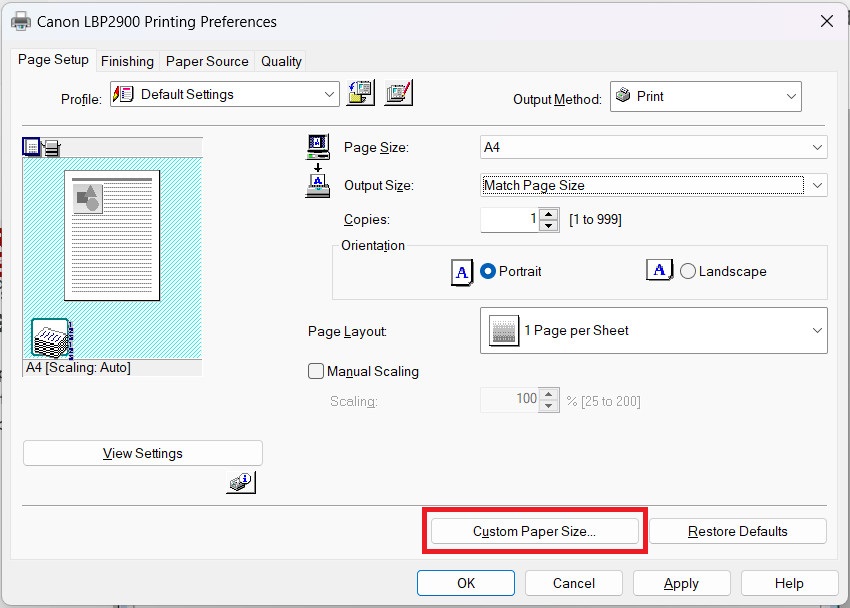Viewport: 850px width, 608px height.
Task: Switch to the printer preview view icon
Action: point(51,148)
